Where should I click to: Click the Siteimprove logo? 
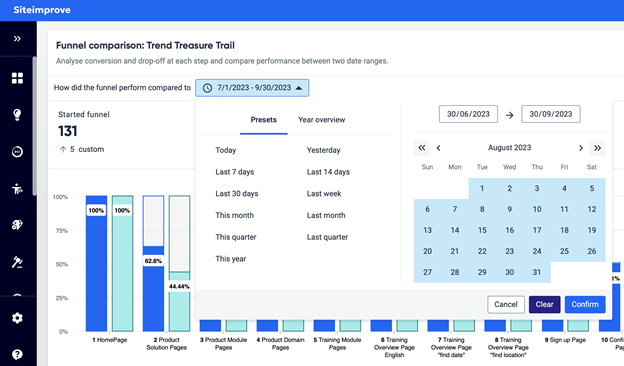pyautogui.click(x=42, y=10)
